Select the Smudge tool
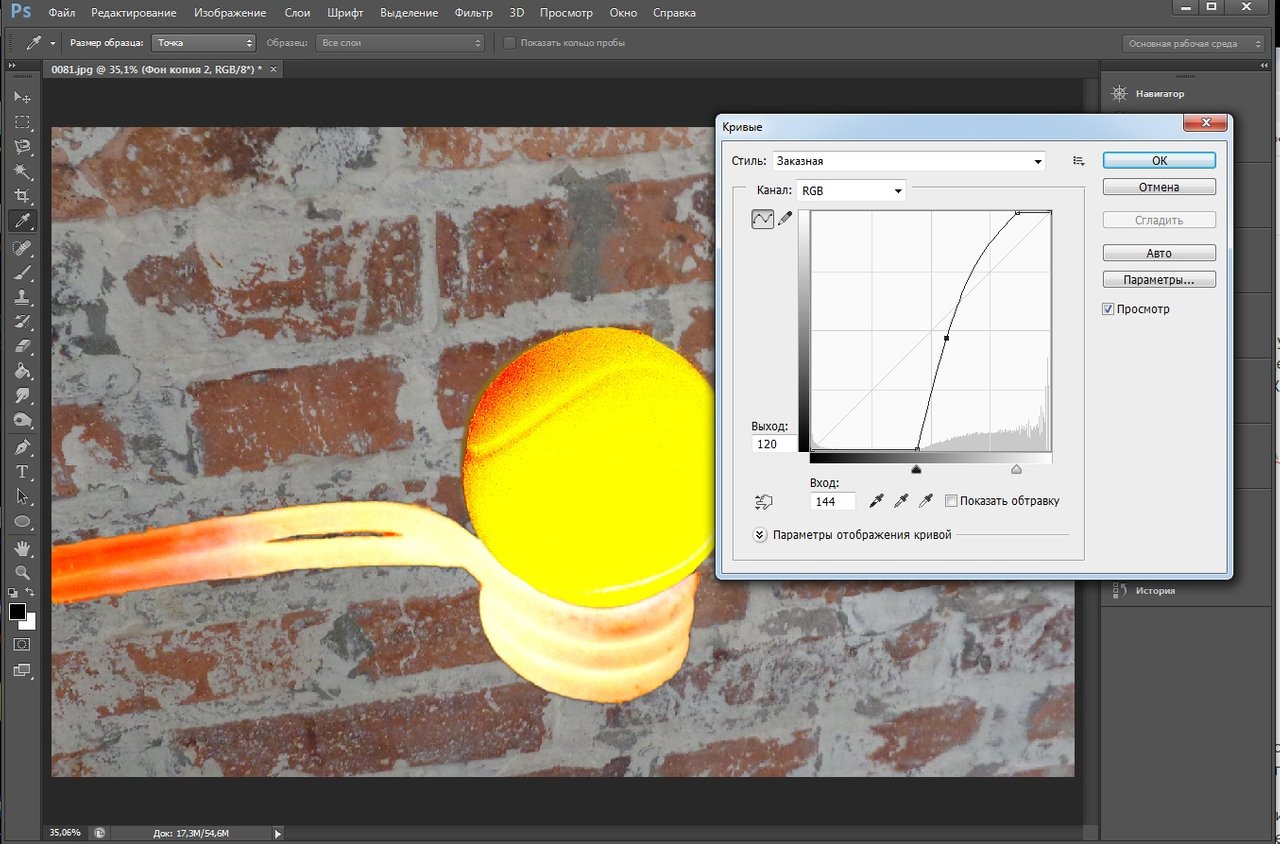Screen dimensions: 1280x844 (22, 396)
